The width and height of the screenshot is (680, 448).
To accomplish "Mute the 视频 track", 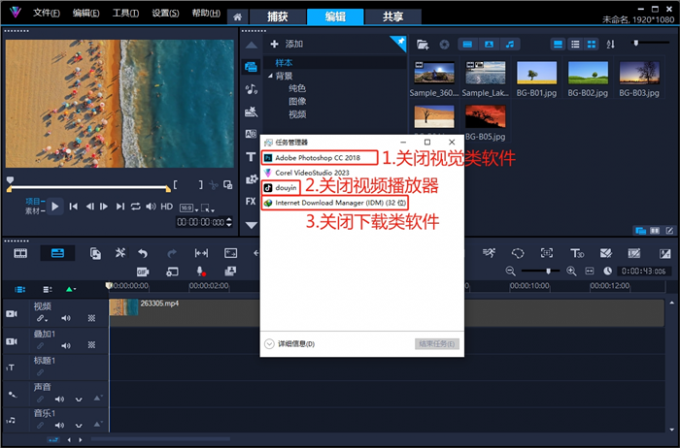I will (66, 318).
